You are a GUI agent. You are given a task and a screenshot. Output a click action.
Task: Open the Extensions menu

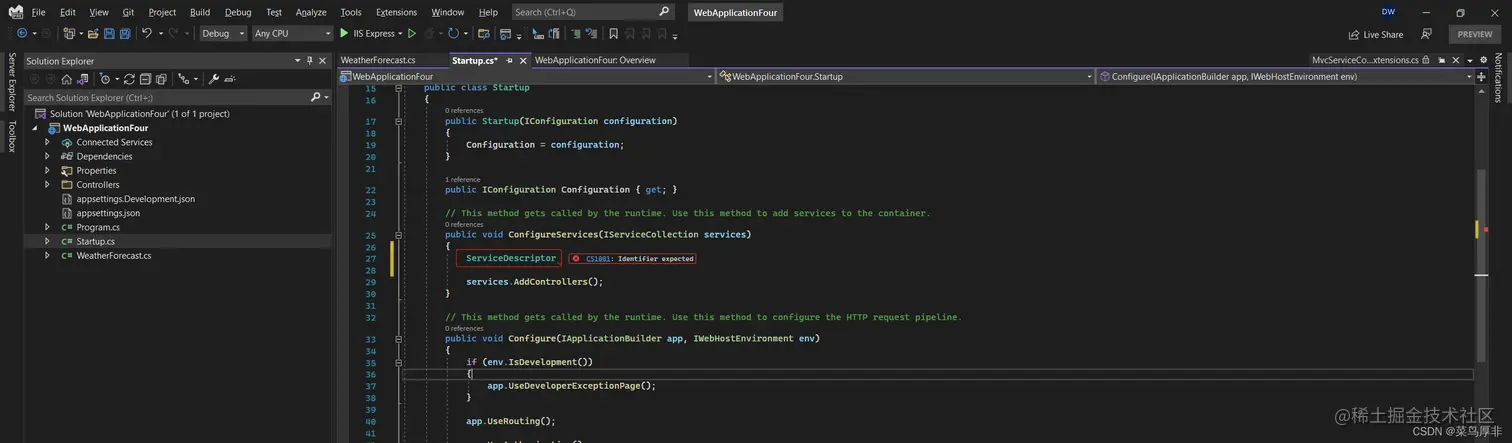[x=396, y=12]
